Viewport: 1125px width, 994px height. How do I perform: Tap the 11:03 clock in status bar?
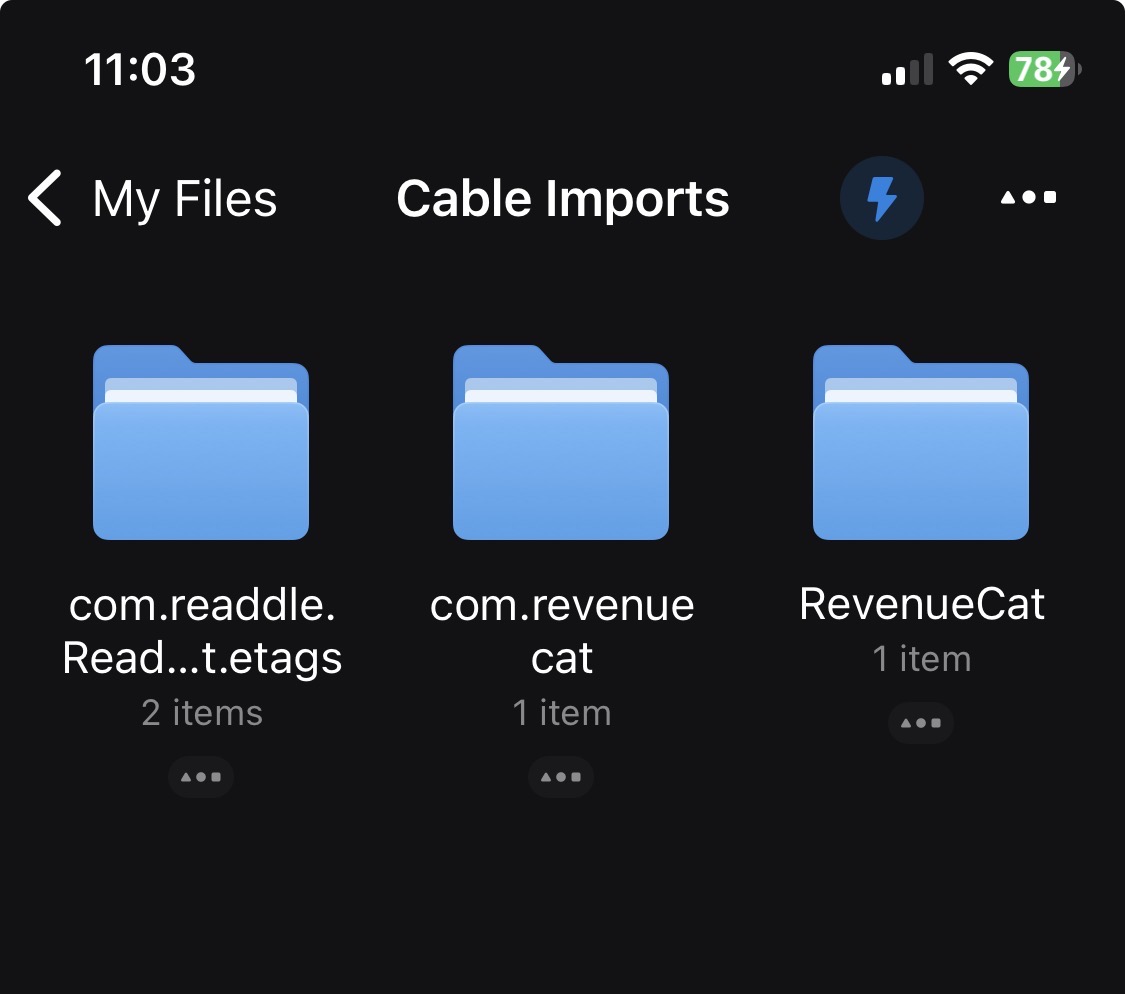(140, 70)
